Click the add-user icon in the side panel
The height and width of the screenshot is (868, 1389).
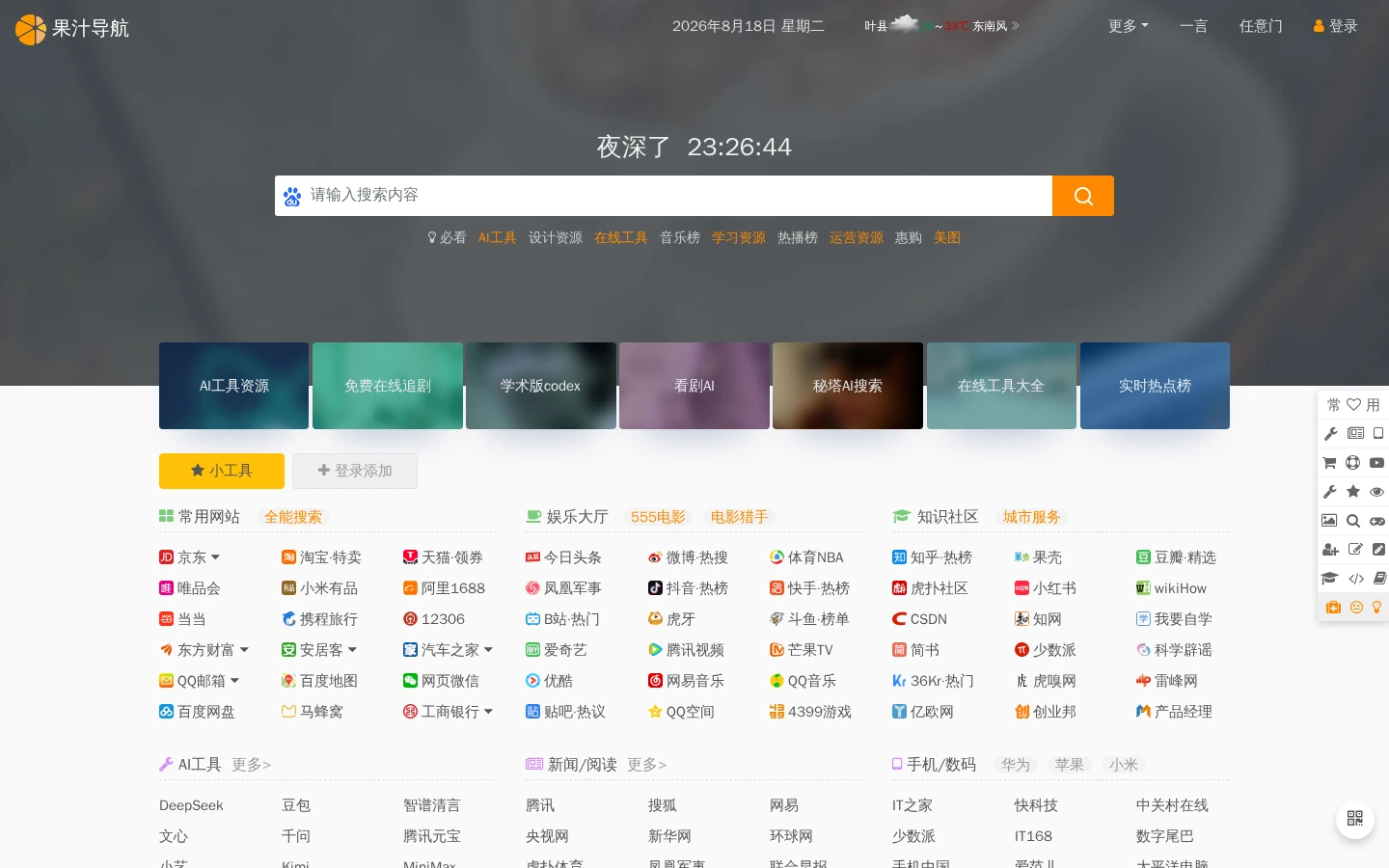(1330, 550)
